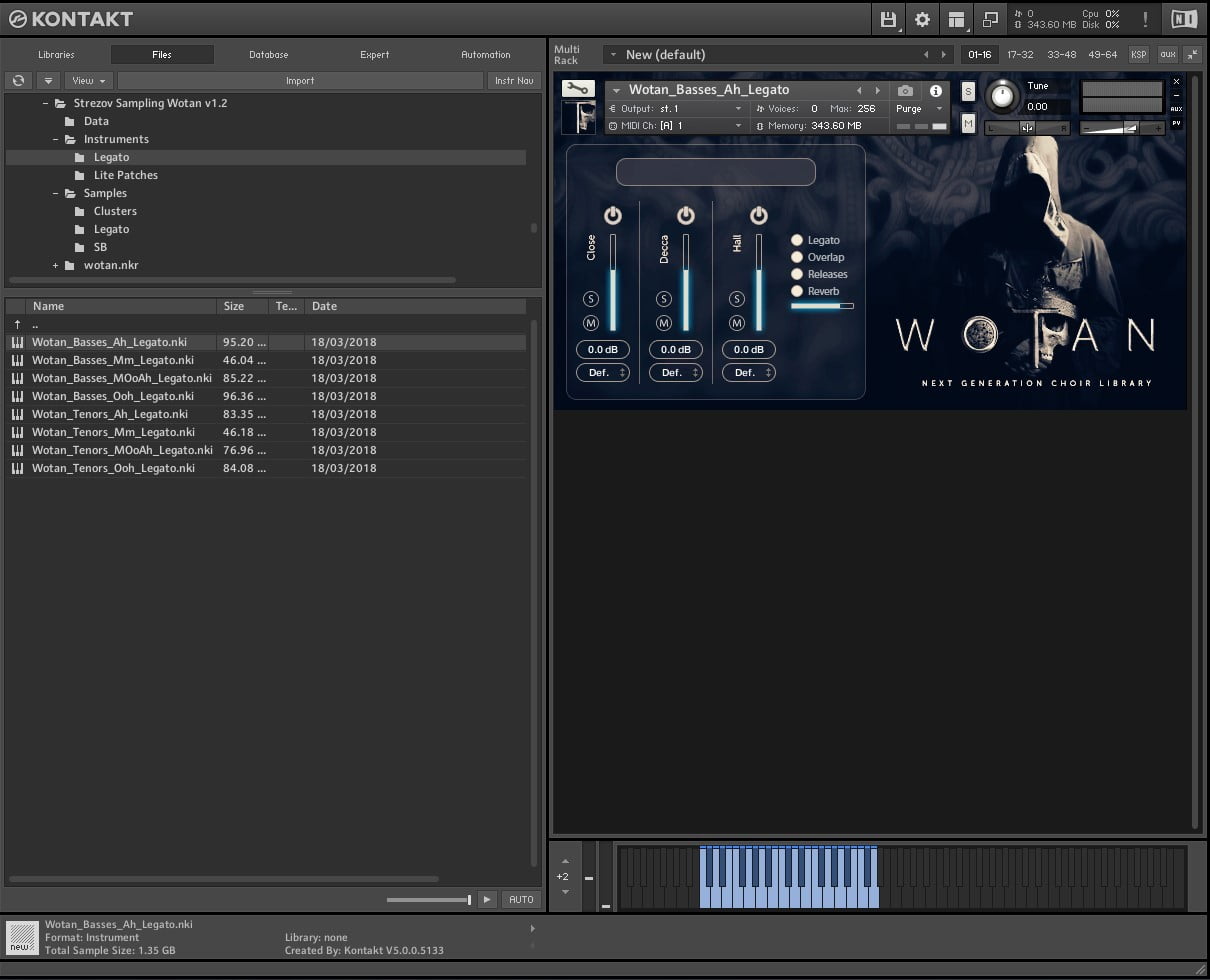This screenshot has height=980, width=1210.
Task: Turn the Tune knob
Action: 1001,96
